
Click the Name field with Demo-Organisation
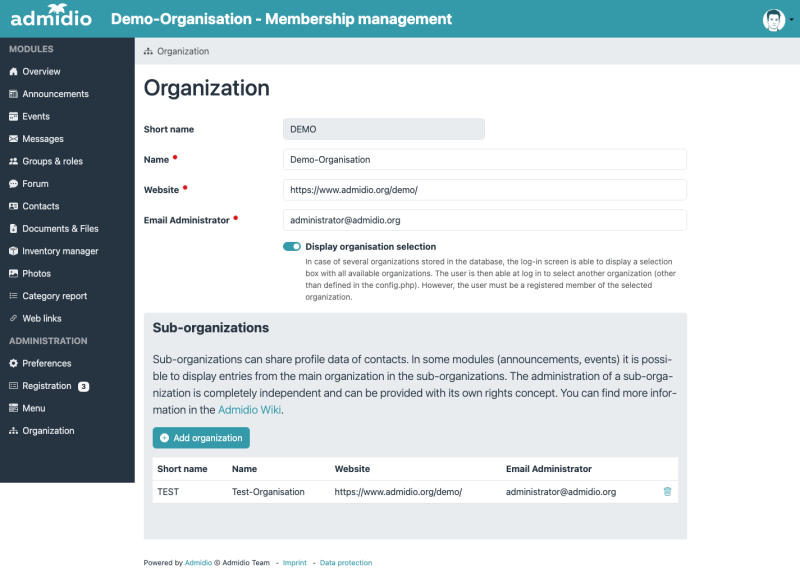[485, 160]
